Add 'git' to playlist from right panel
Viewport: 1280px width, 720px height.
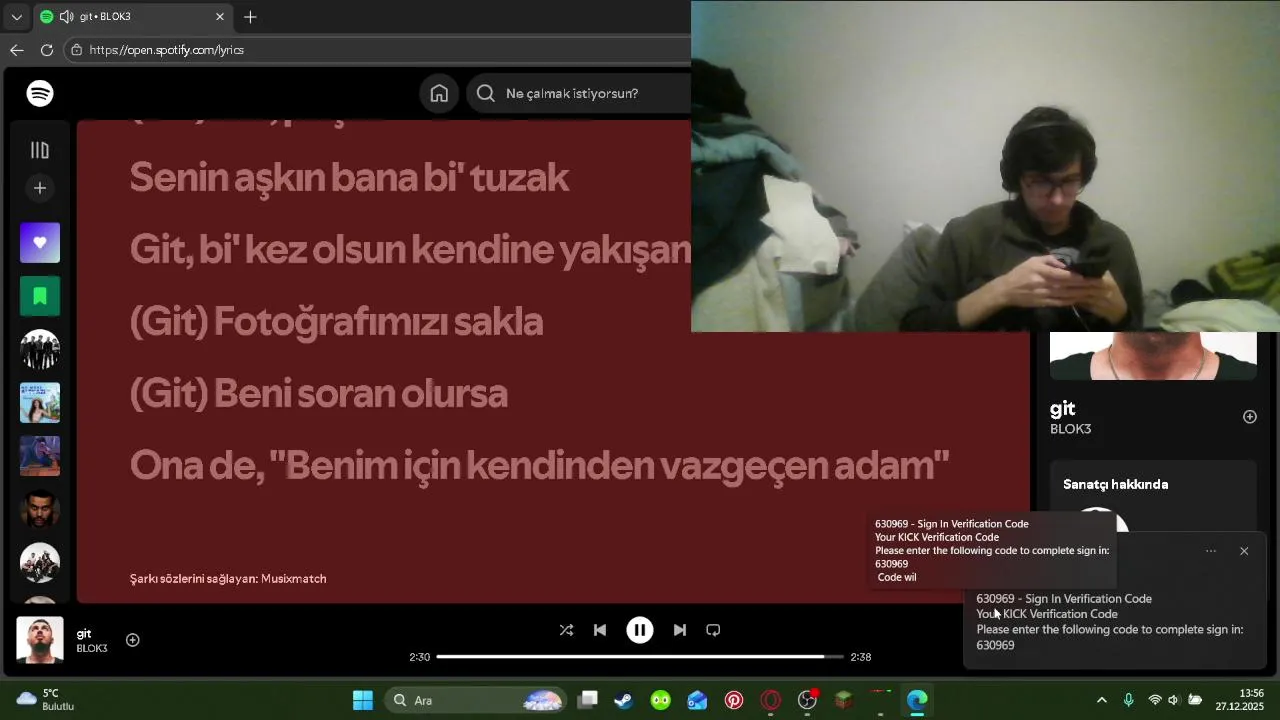click(x=1250, y=417)
